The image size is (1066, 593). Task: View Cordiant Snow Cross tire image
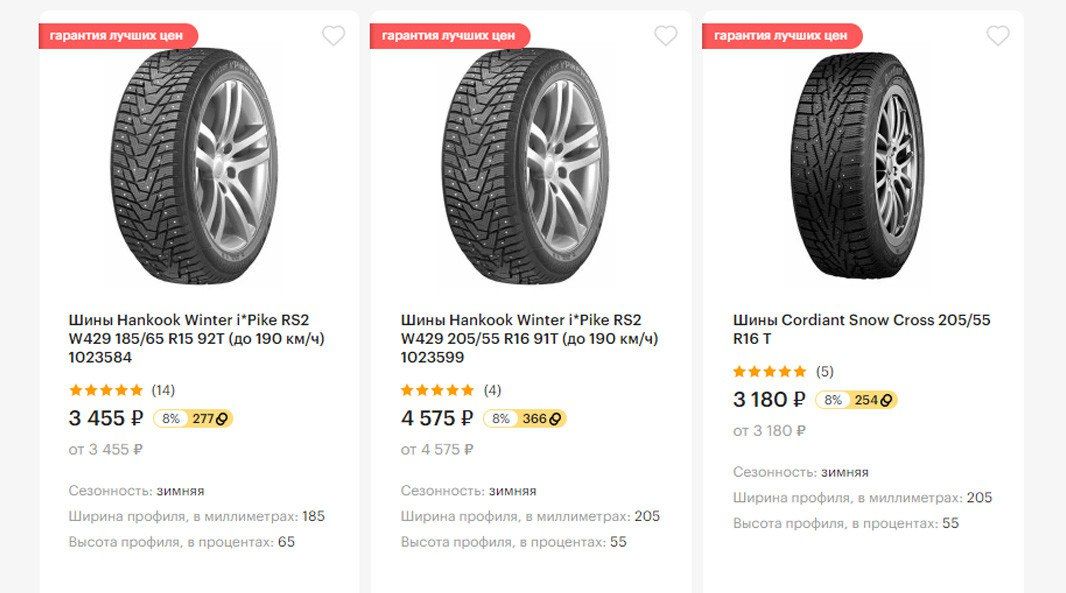pyautogui.click(x=856, y=165)
